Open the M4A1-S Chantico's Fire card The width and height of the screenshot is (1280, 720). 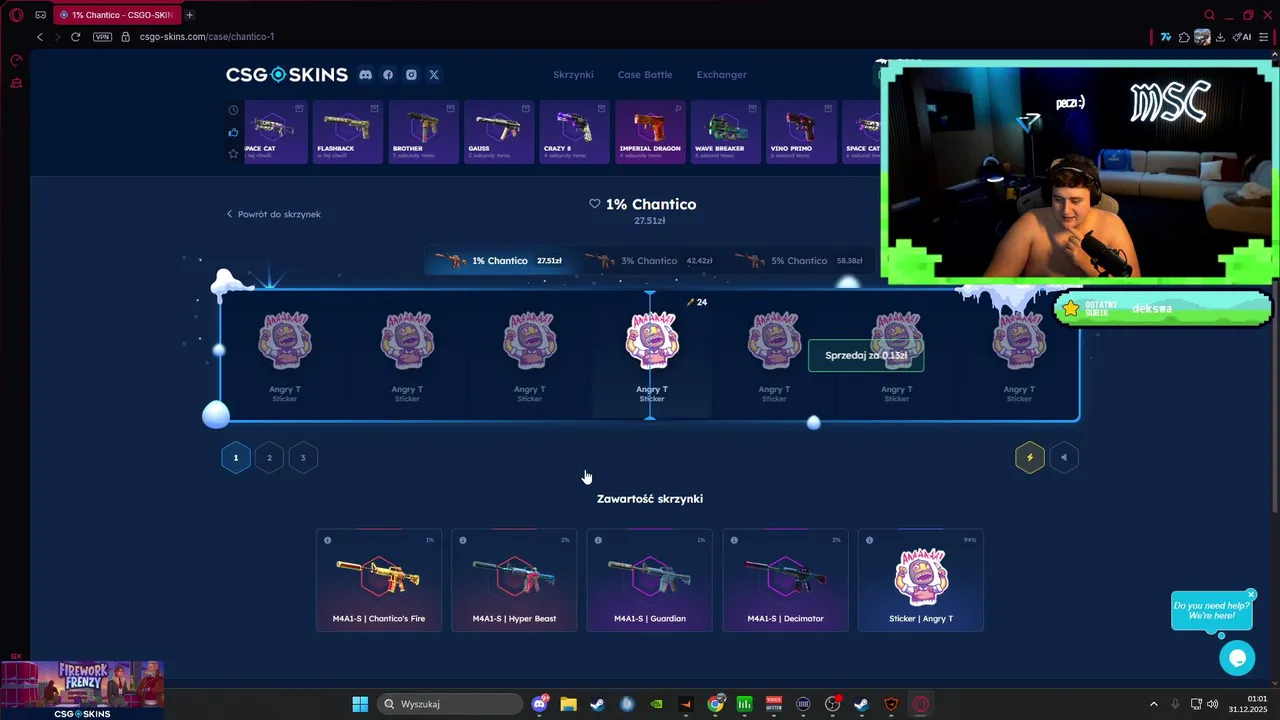[x=379, y=580]
